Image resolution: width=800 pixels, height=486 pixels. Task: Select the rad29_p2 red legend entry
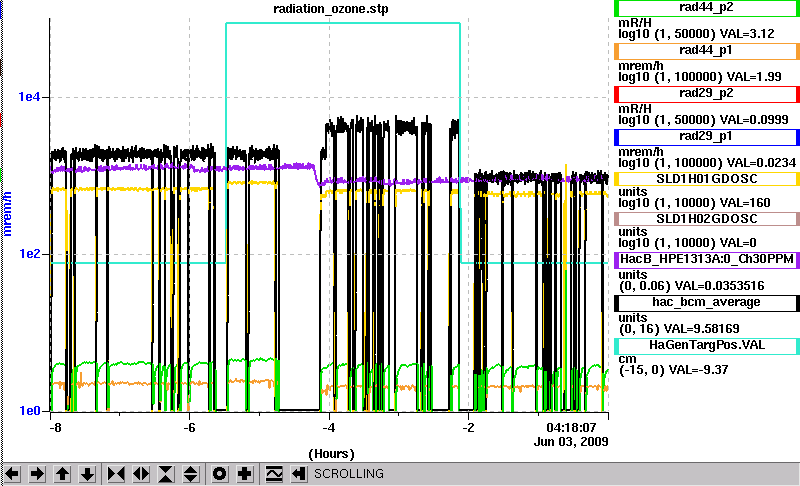[707, 94]
